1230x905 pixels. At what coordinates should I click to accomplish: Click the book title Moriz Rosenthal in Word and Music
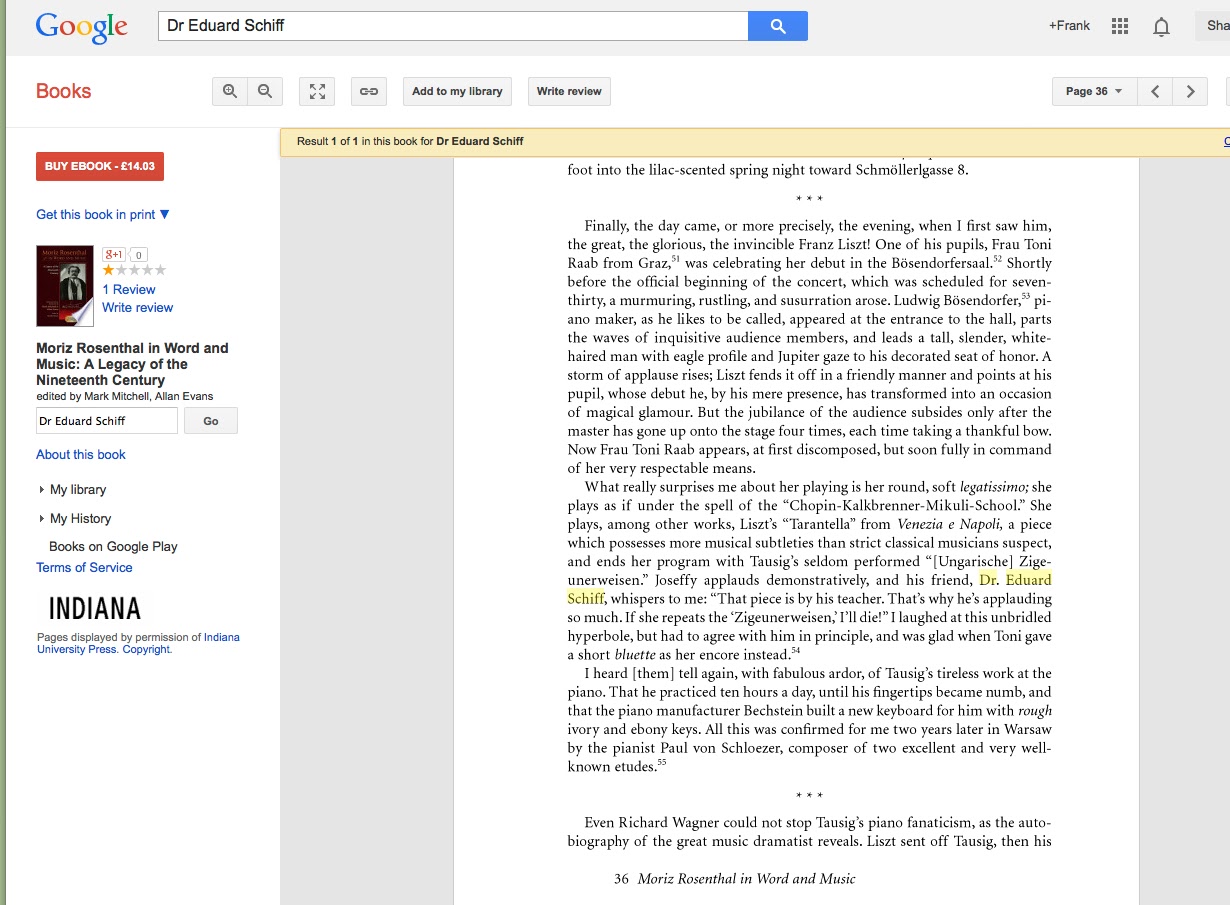pyautogui.click(x=132, y=364)
